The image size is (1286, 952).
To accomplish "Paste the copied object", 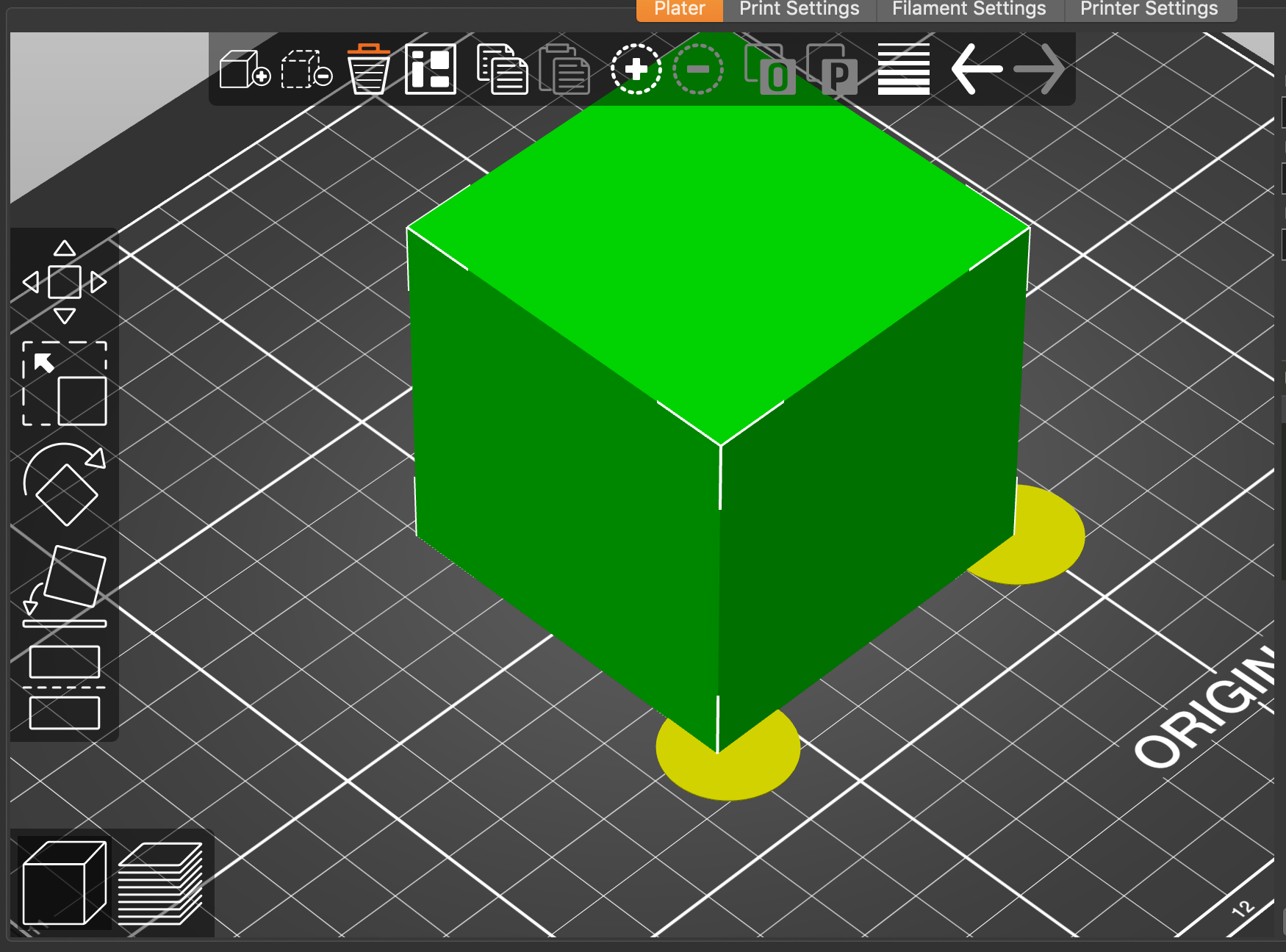I will click(564, 70).
